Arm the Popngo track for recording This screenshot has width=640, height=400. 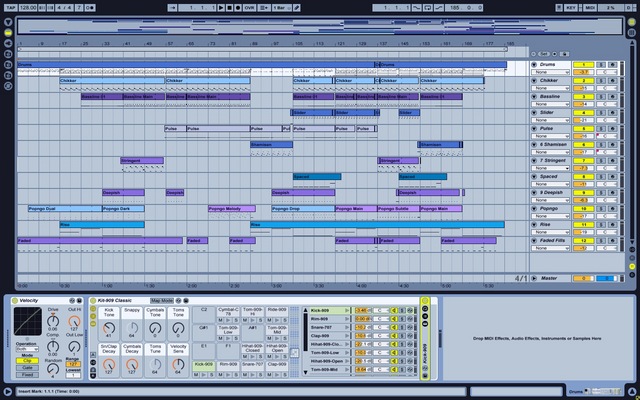[x=612, y=209]
